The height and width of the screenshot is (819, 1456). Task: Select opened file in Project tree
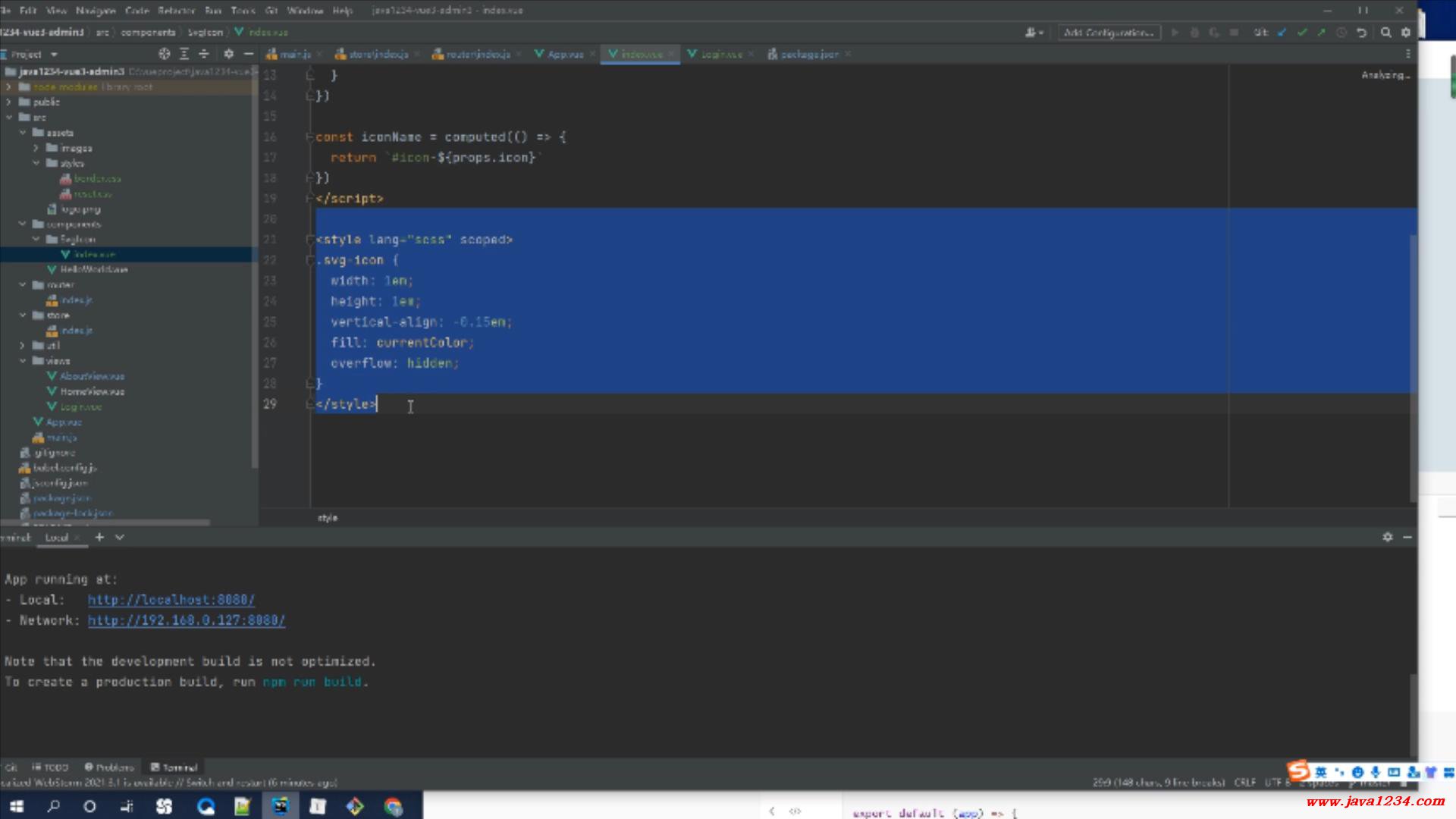coord(164,54)
